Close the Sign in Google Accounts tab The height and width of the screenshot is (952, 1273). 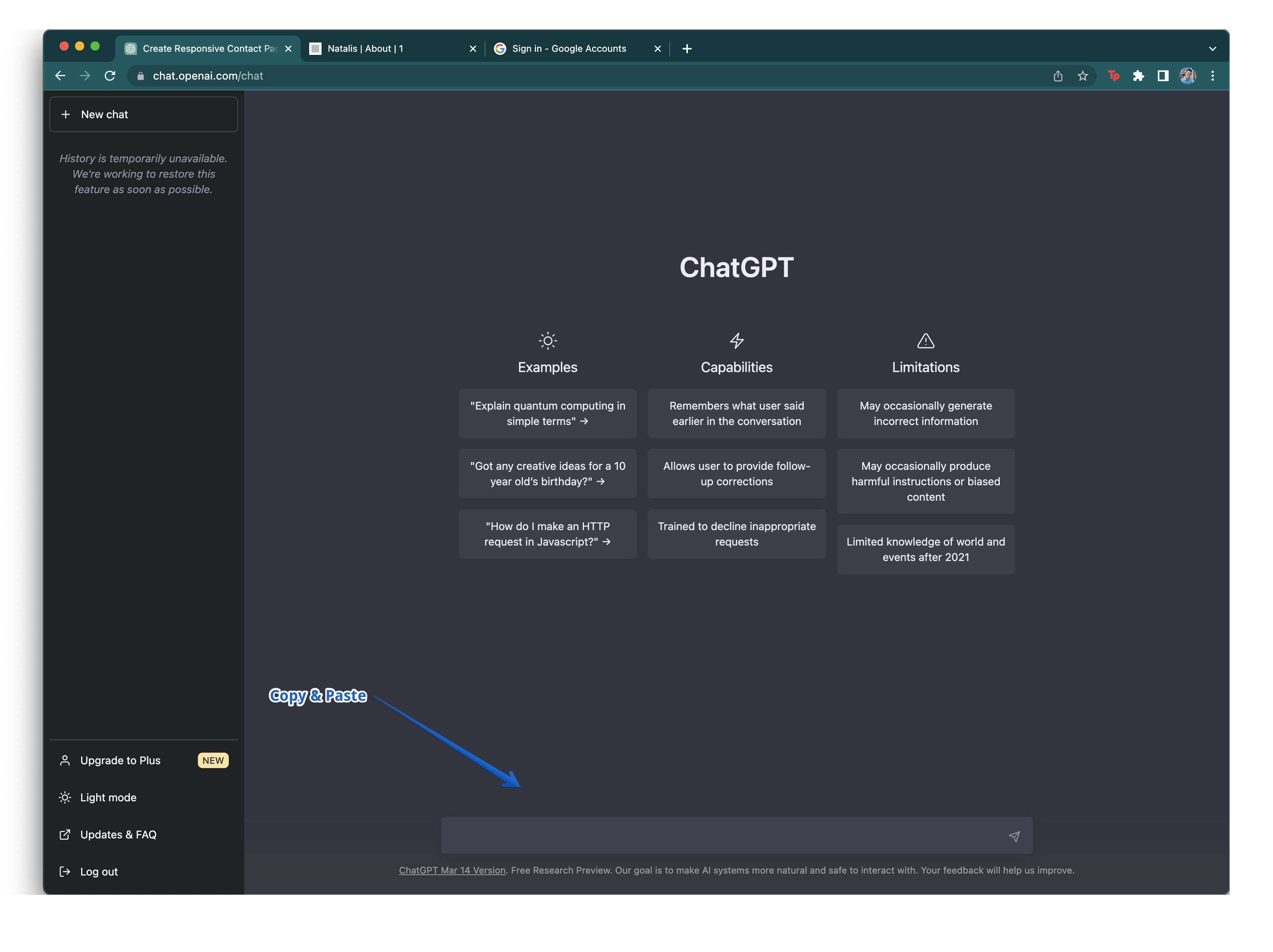[658, 49]
